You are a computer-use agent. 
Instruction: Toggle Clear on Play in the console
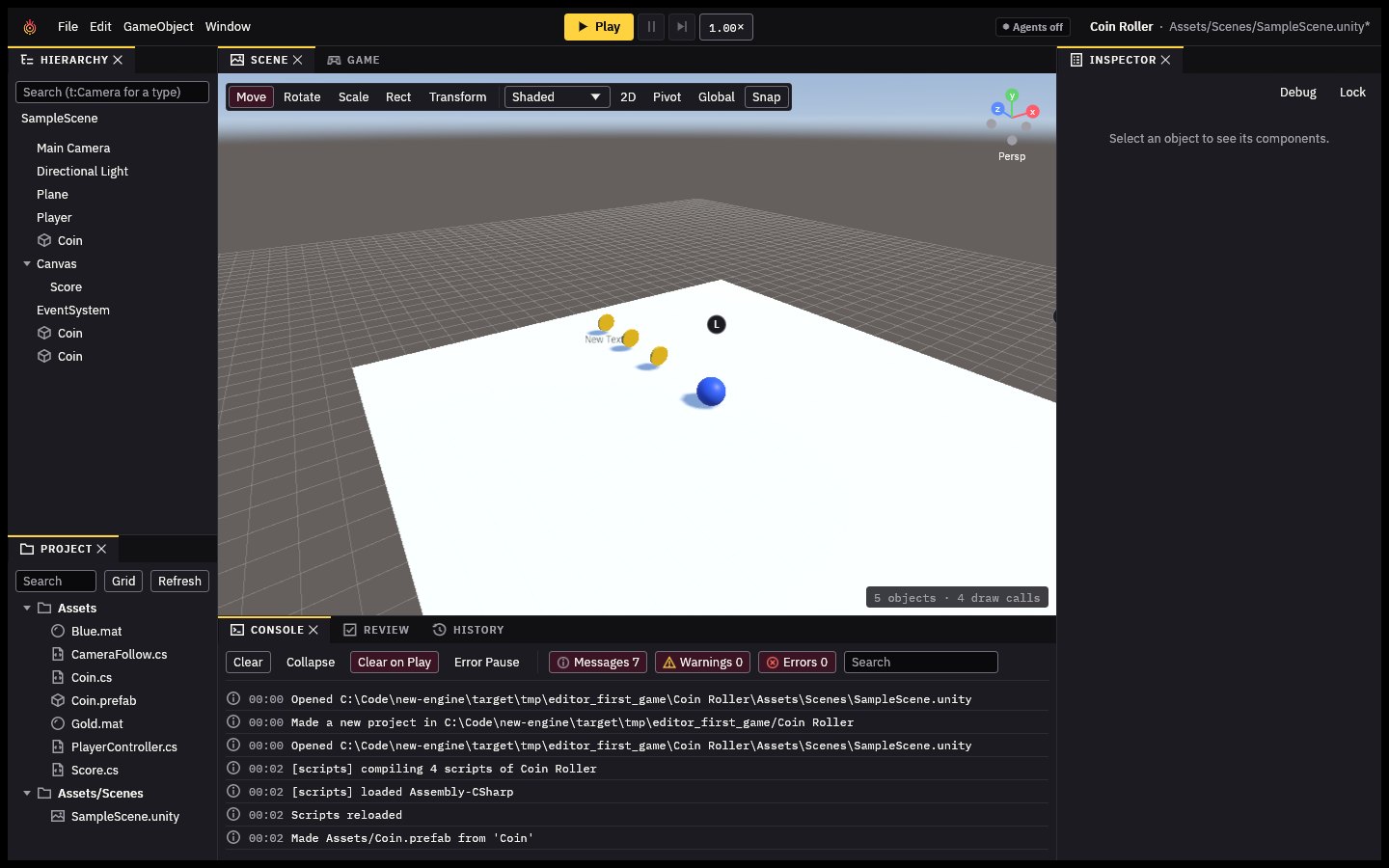tap(395, 663)
